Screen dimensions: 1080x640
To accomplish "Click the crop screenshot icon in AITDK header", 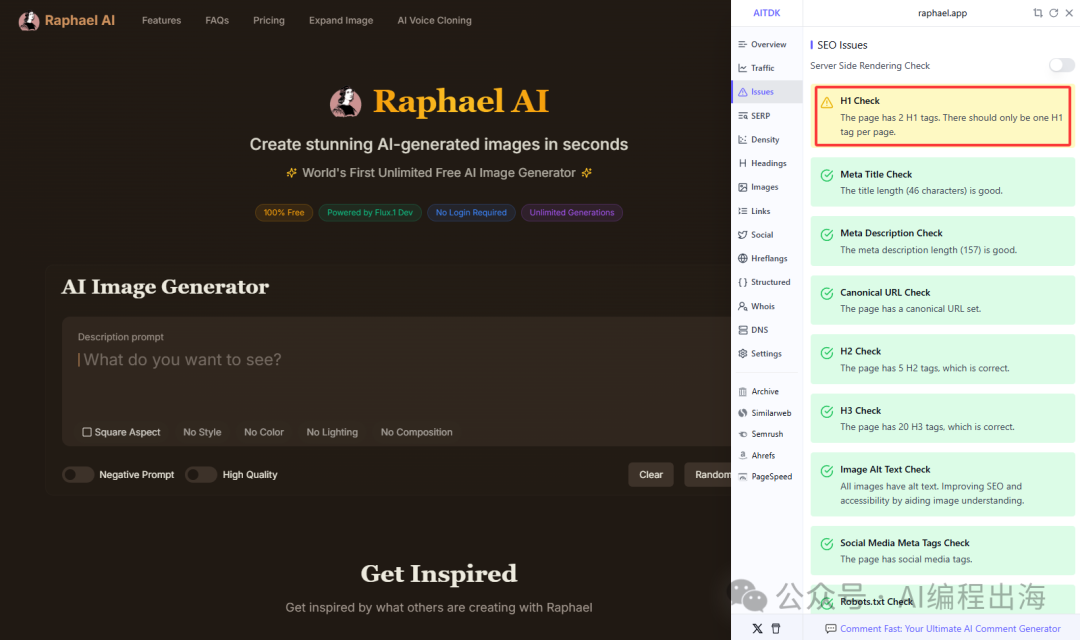I will pyautogui.click(x=1038, y=13).
